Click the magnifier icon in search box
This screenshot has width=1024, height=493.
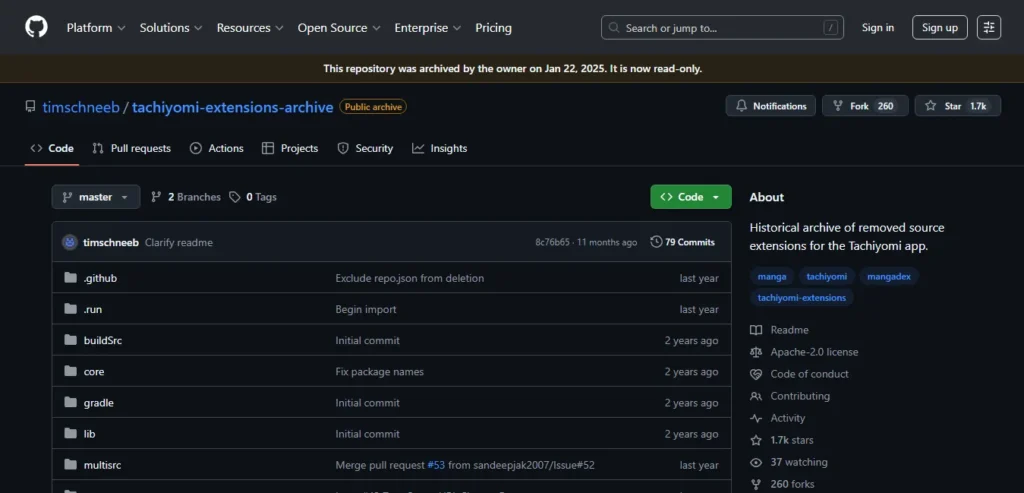coord(614,27)
